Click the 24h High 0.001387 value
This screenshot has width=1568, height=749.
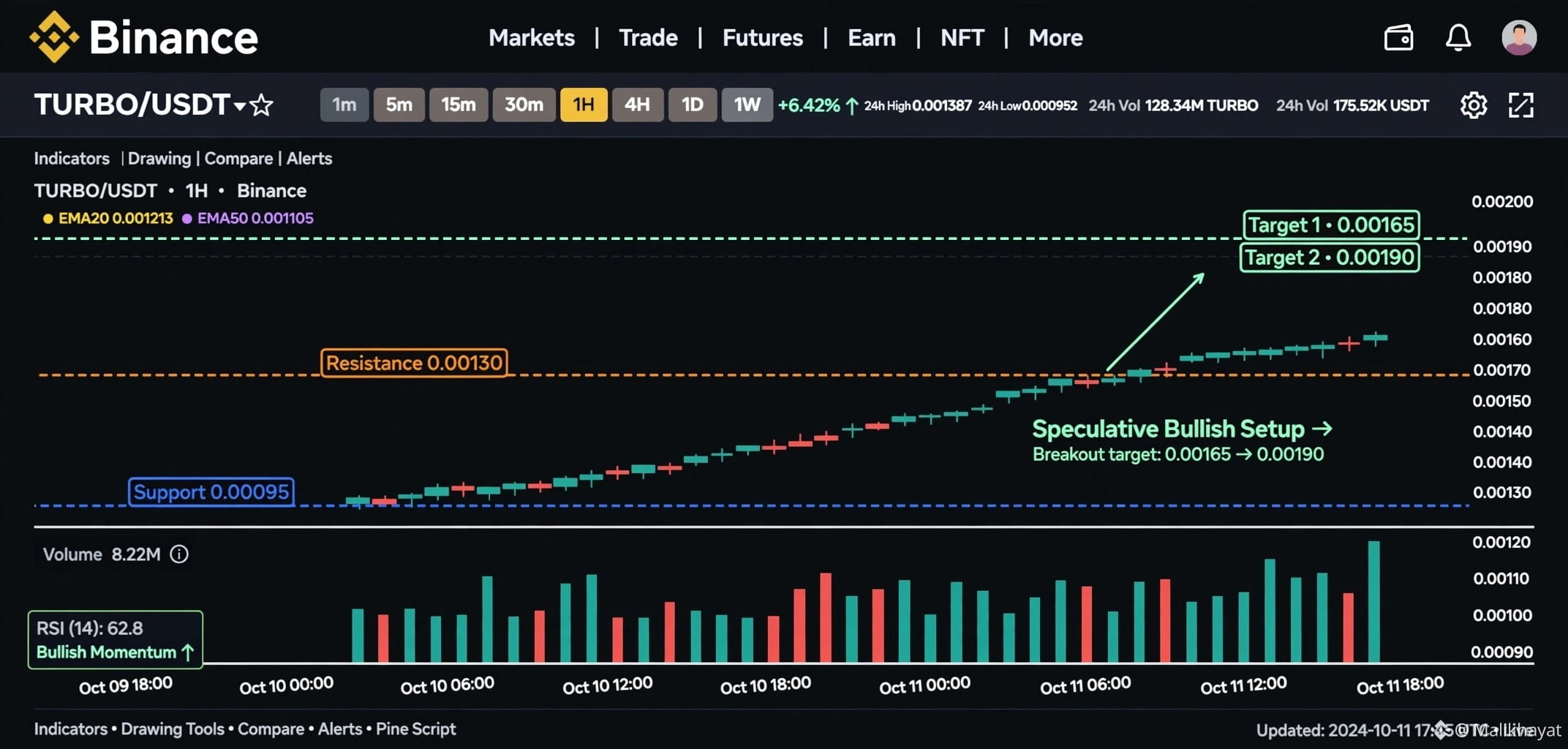(x=918, y=105)
